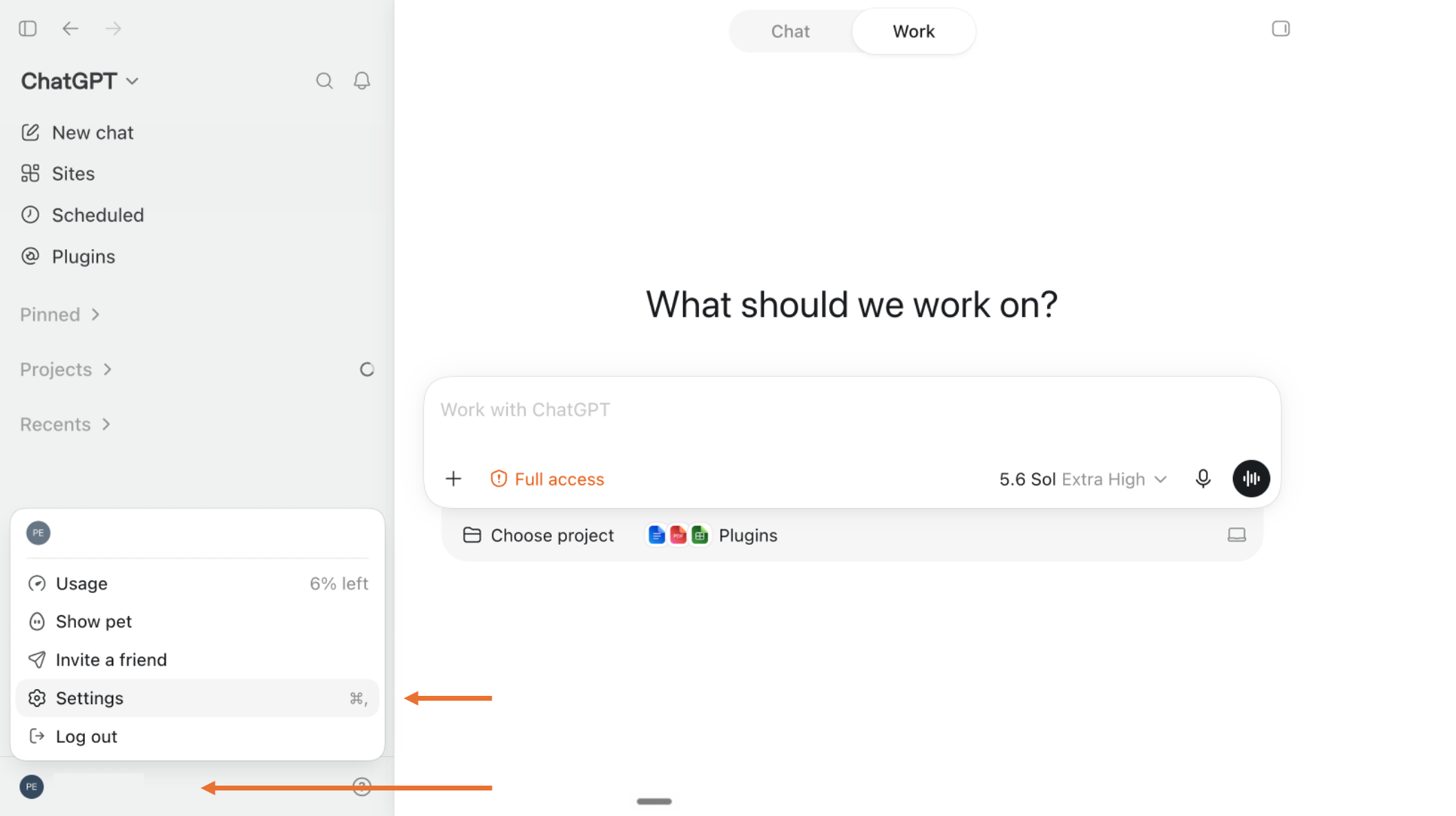
Task: Click the bottom drag handle bar
Action: (654, 802)
